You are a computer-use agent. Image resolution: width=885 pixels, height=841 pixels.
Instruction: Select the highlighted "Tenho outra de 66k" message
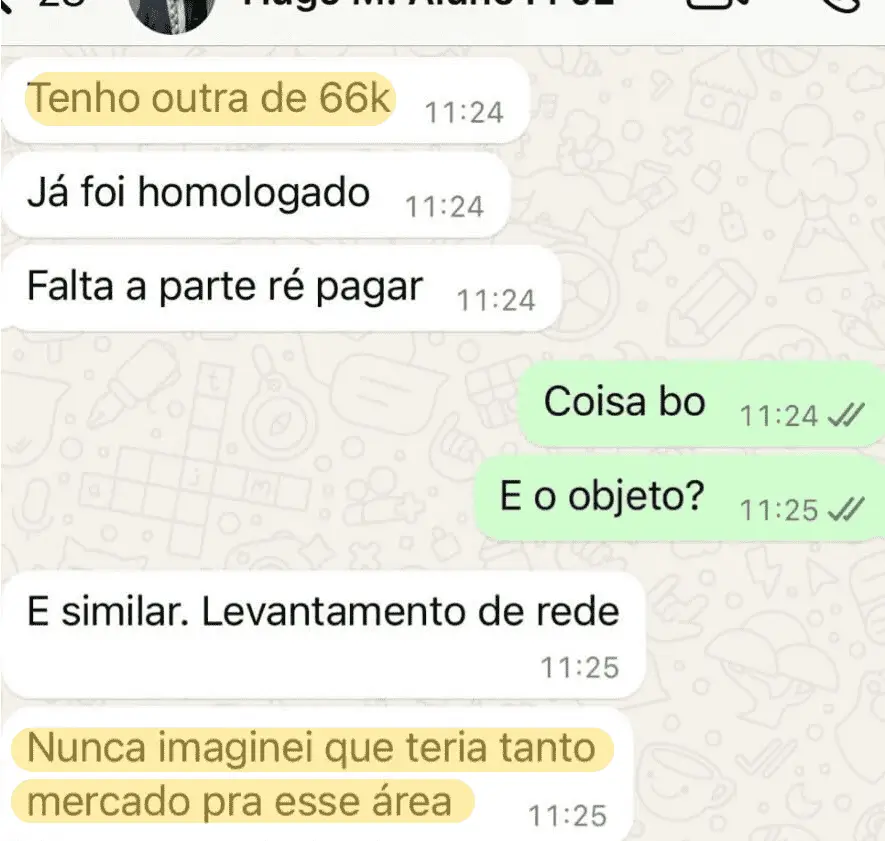click(x=265, y=100)
